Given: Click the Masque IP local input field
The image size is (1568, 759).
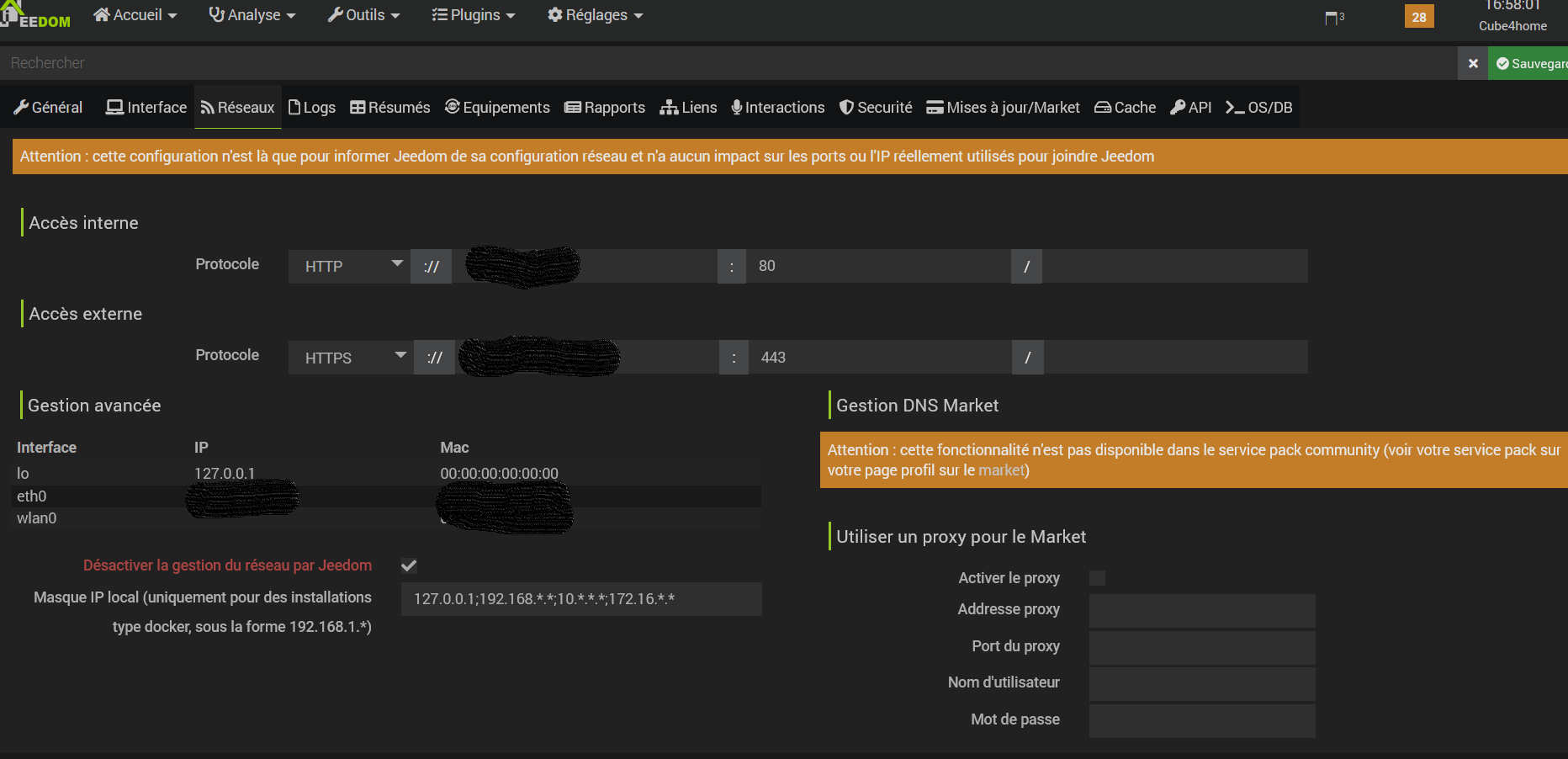Looking at the screenshot, I should (581, 599).
